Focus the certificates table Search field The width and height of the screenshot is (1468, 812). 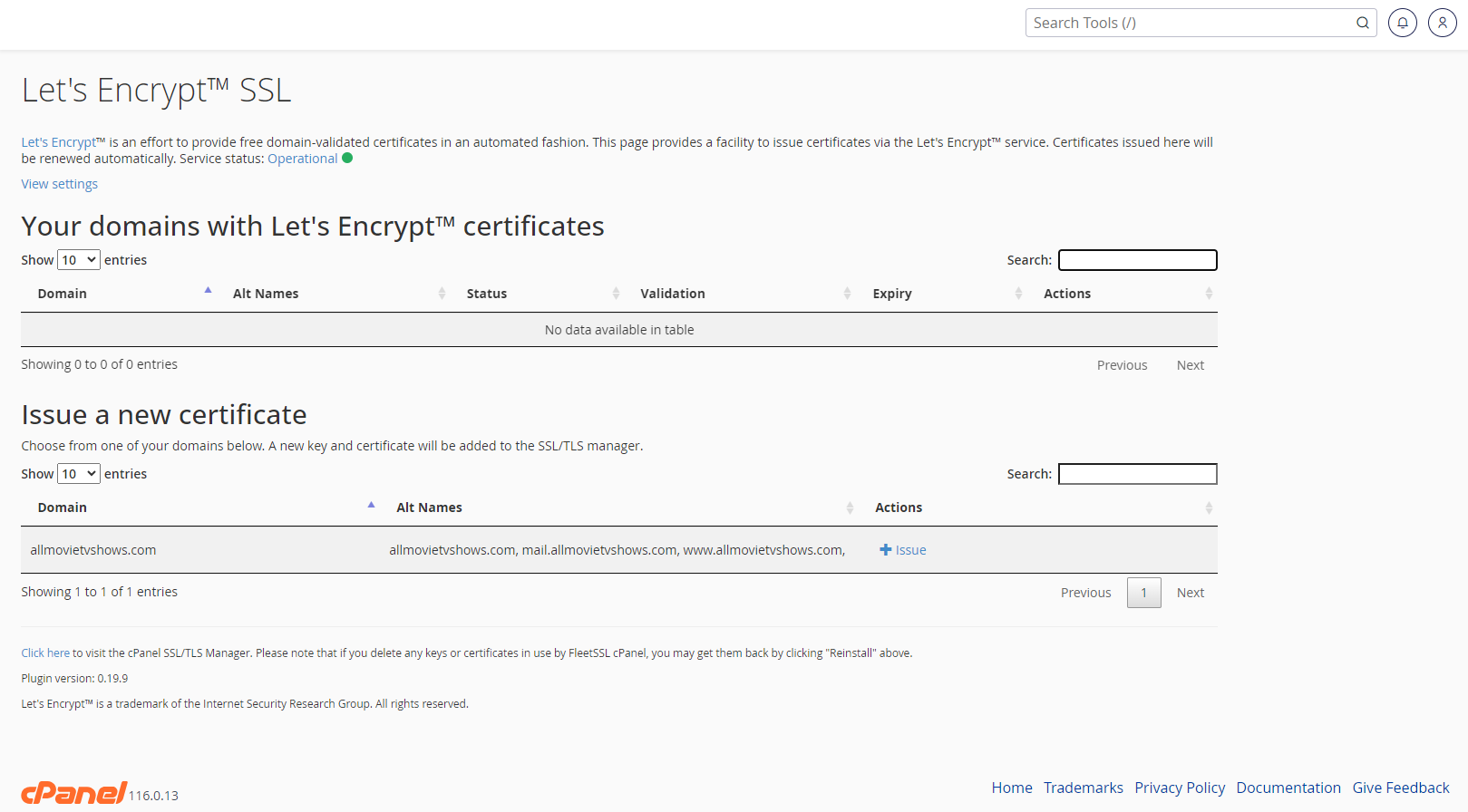[x=1138, y=260]
